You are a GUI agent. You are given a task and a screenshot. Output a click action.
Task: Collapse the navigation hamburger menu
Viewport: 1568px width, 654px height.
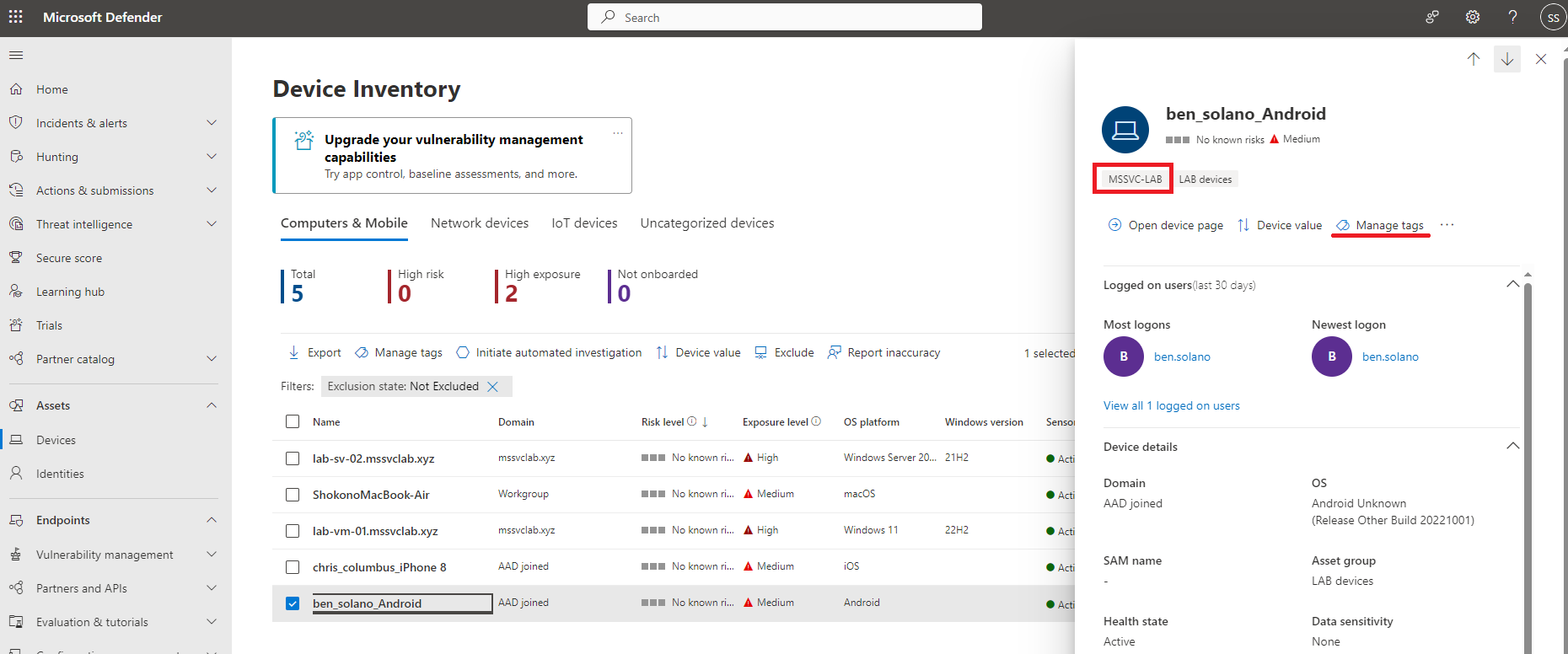[x=16, y=56]
